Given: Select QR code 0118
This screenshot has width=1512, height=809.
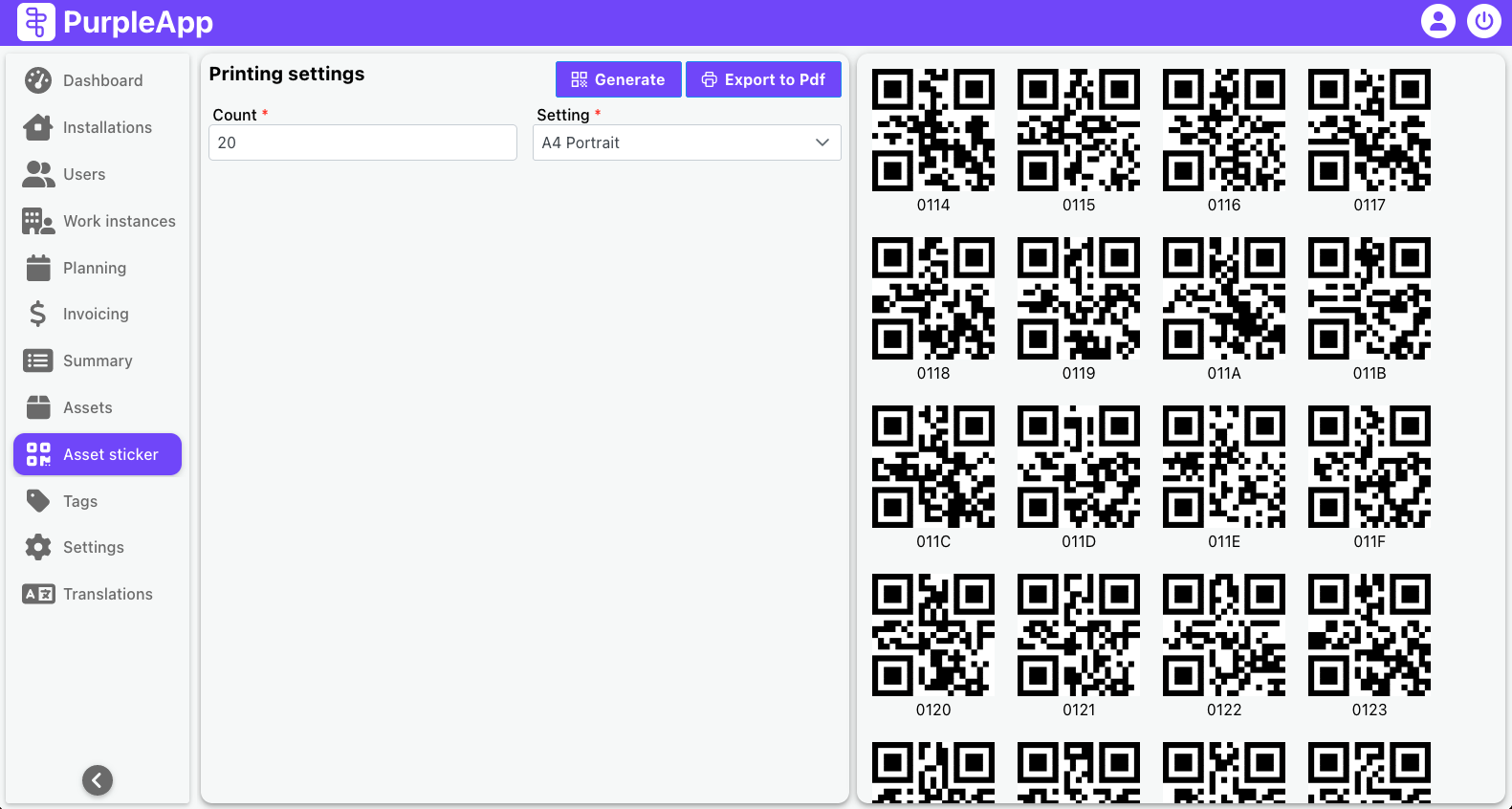Looking at the screenshot, I should [933, 298].
